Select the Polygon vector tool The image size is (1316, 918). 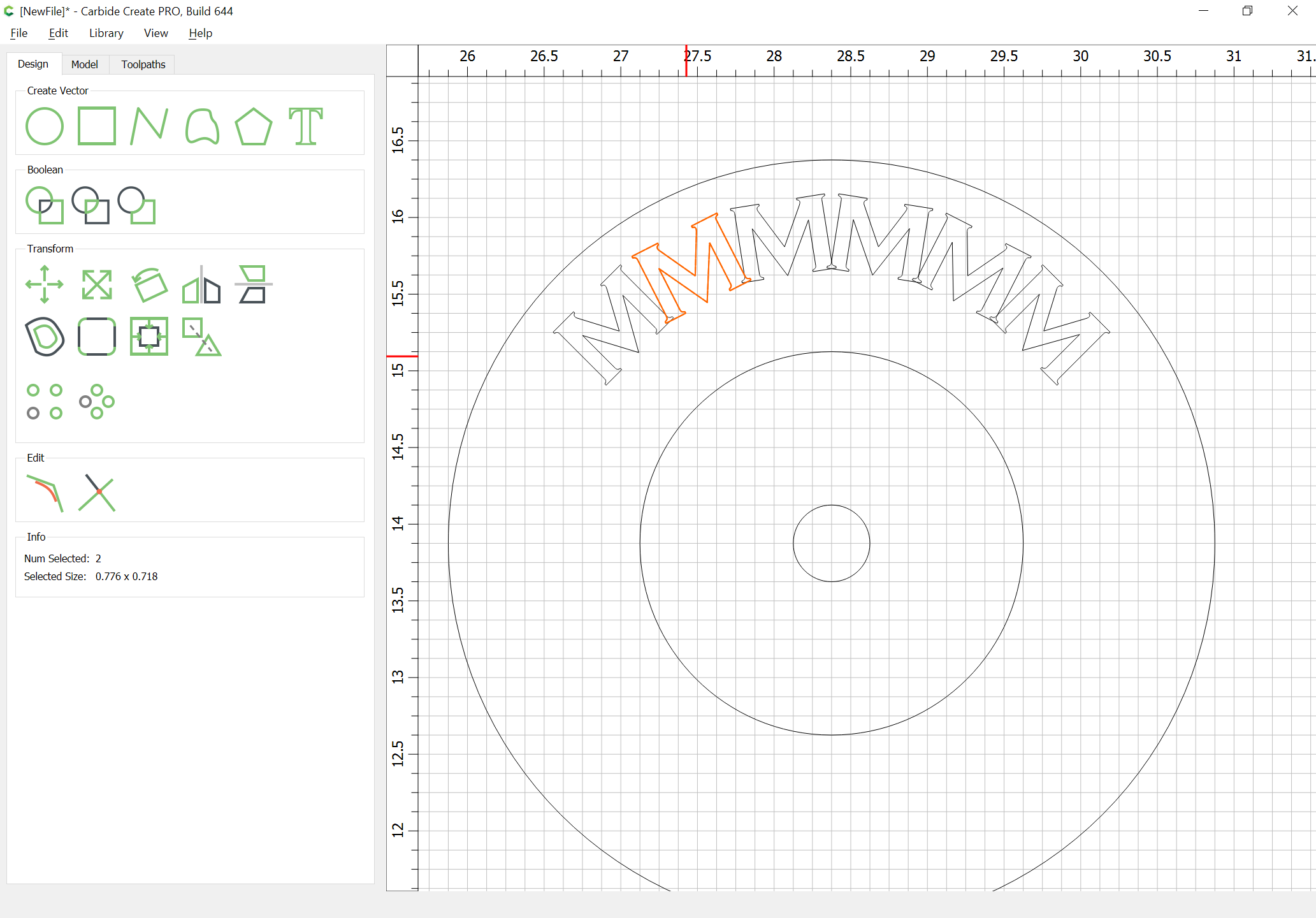[x=254, y=126]
